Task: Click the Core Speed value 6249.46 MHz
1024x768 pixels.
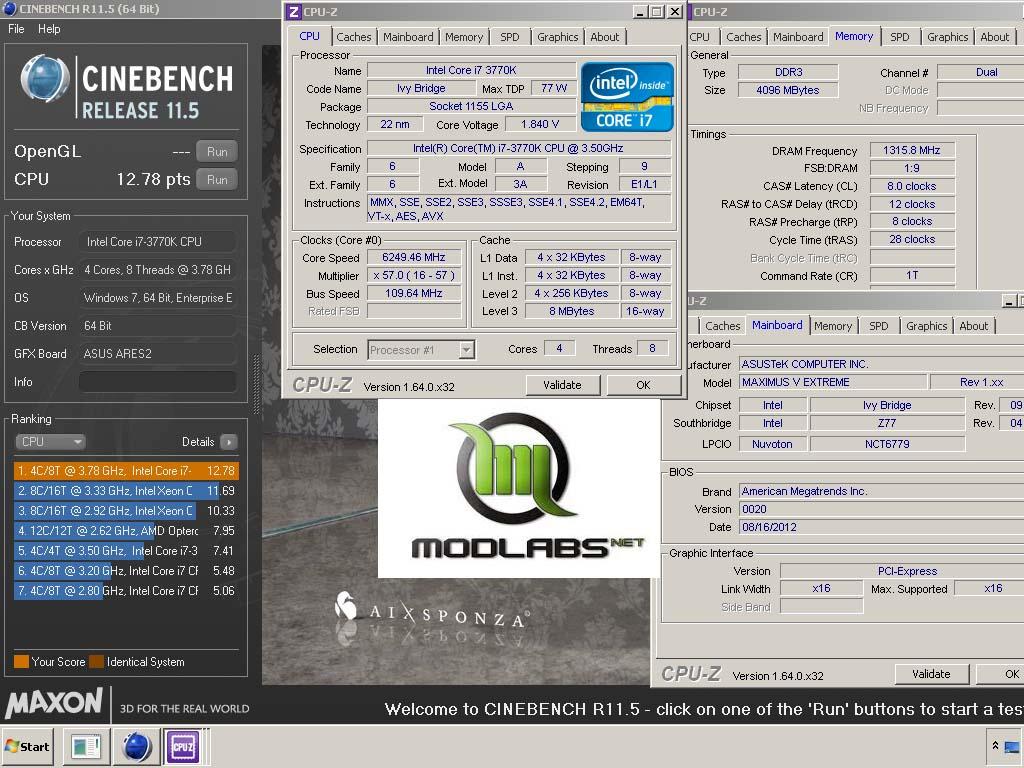Action: (x=414, y=257)
